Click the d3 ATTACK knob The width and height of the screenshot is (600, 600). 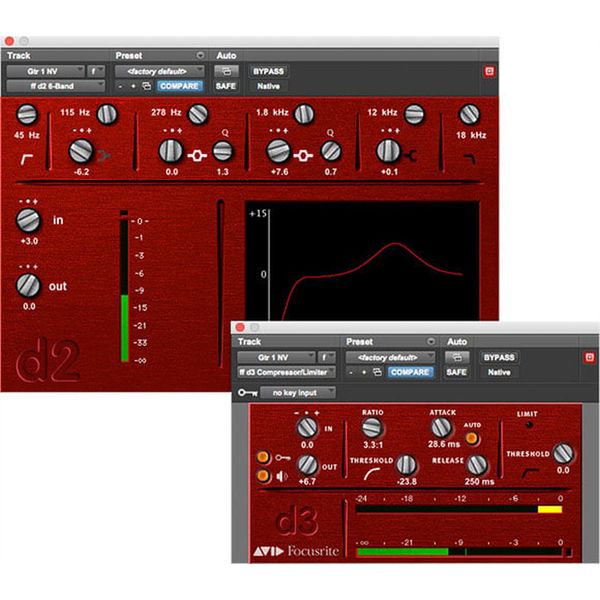click(x=442, y=427)
